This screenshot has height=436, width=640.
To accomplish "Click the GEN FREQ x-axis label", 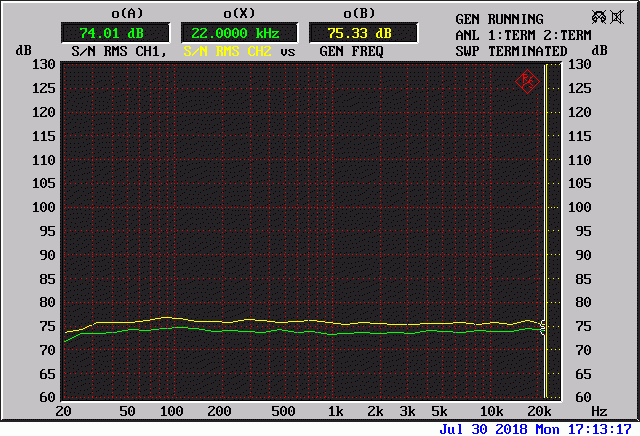I will (353, 51).
